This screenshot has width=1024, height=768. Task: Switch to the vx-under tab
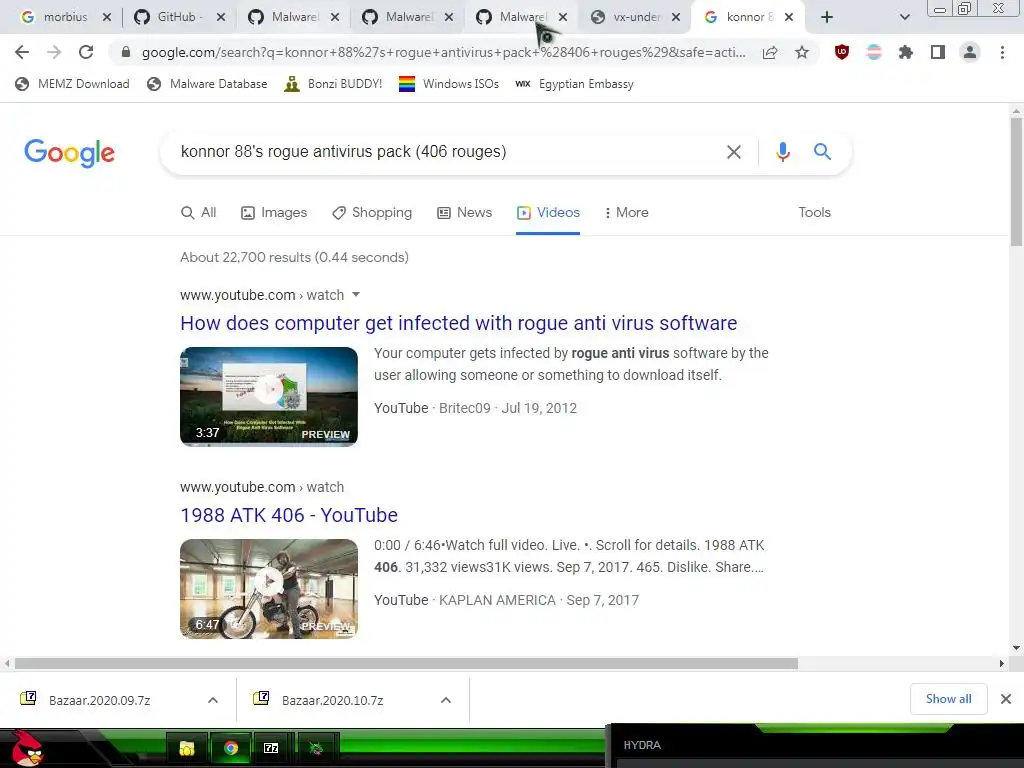(x=633, y=17)
